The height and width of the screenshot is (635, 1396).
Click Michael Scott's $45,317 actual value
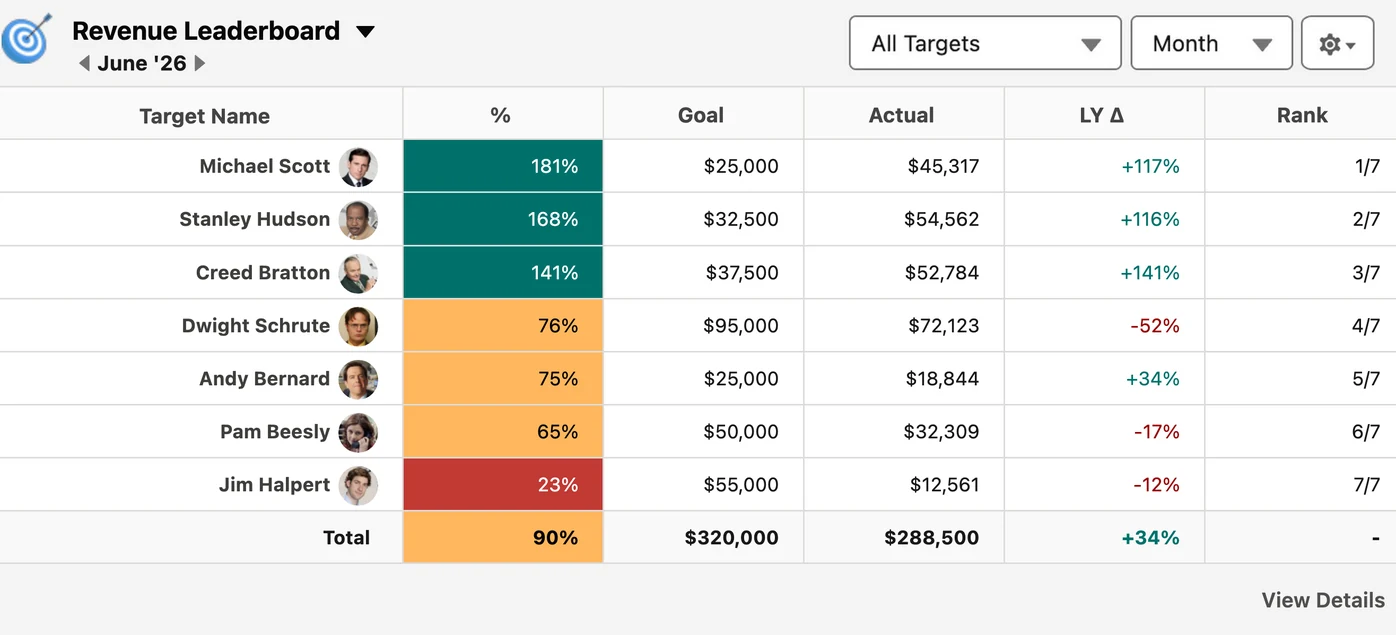pos(943,166)
